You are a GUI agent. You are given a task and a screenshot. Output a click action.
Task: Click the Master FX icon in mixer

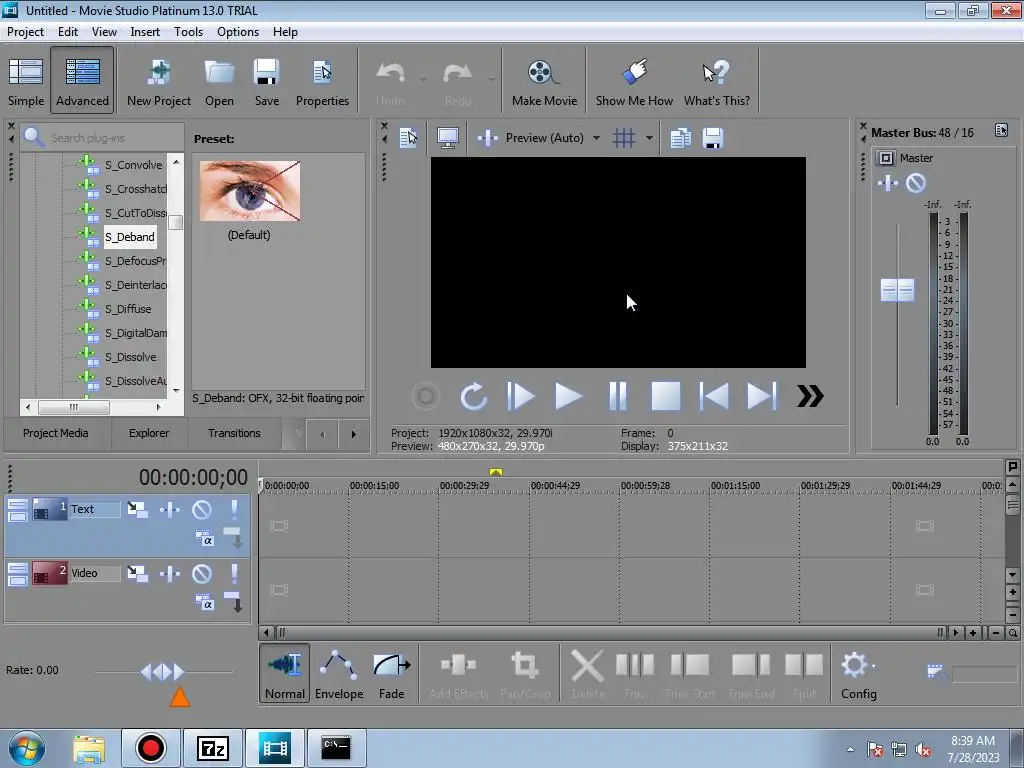click(x=888, y=184)
